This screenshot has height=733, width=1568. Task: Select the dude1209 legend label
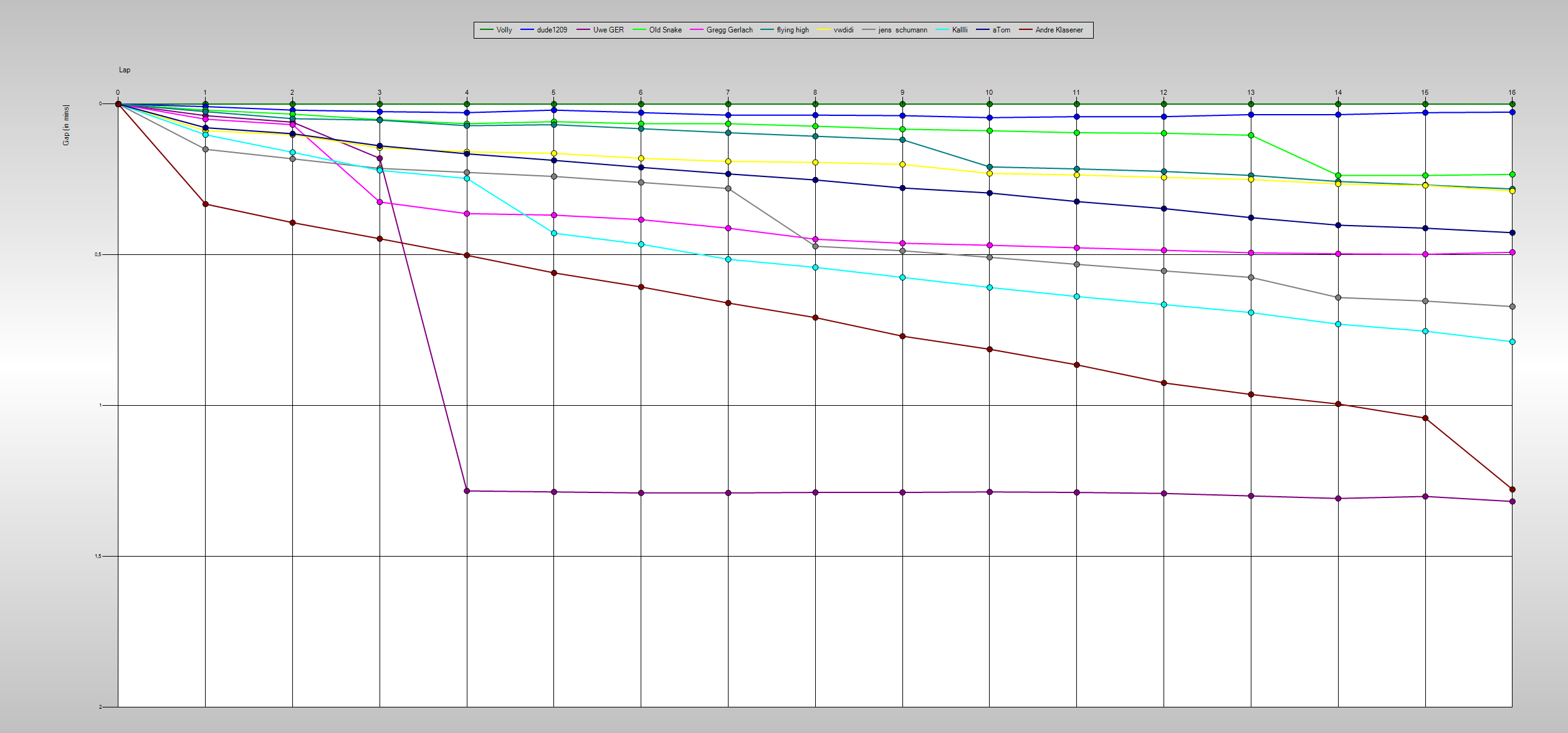pos(552,30)
